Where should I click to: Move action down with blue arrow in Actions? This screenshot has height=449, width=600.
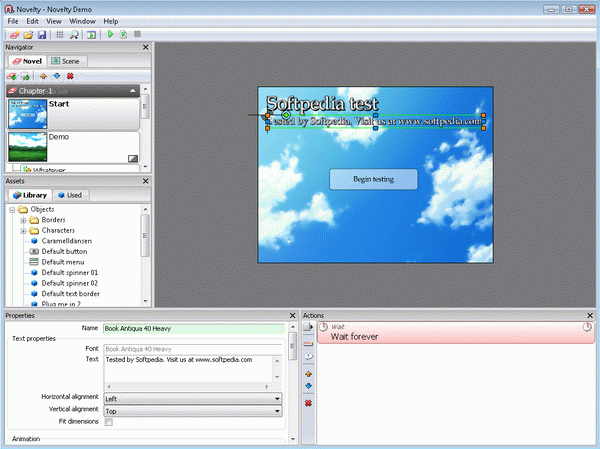pyautogui.click(x=308, y=386)
